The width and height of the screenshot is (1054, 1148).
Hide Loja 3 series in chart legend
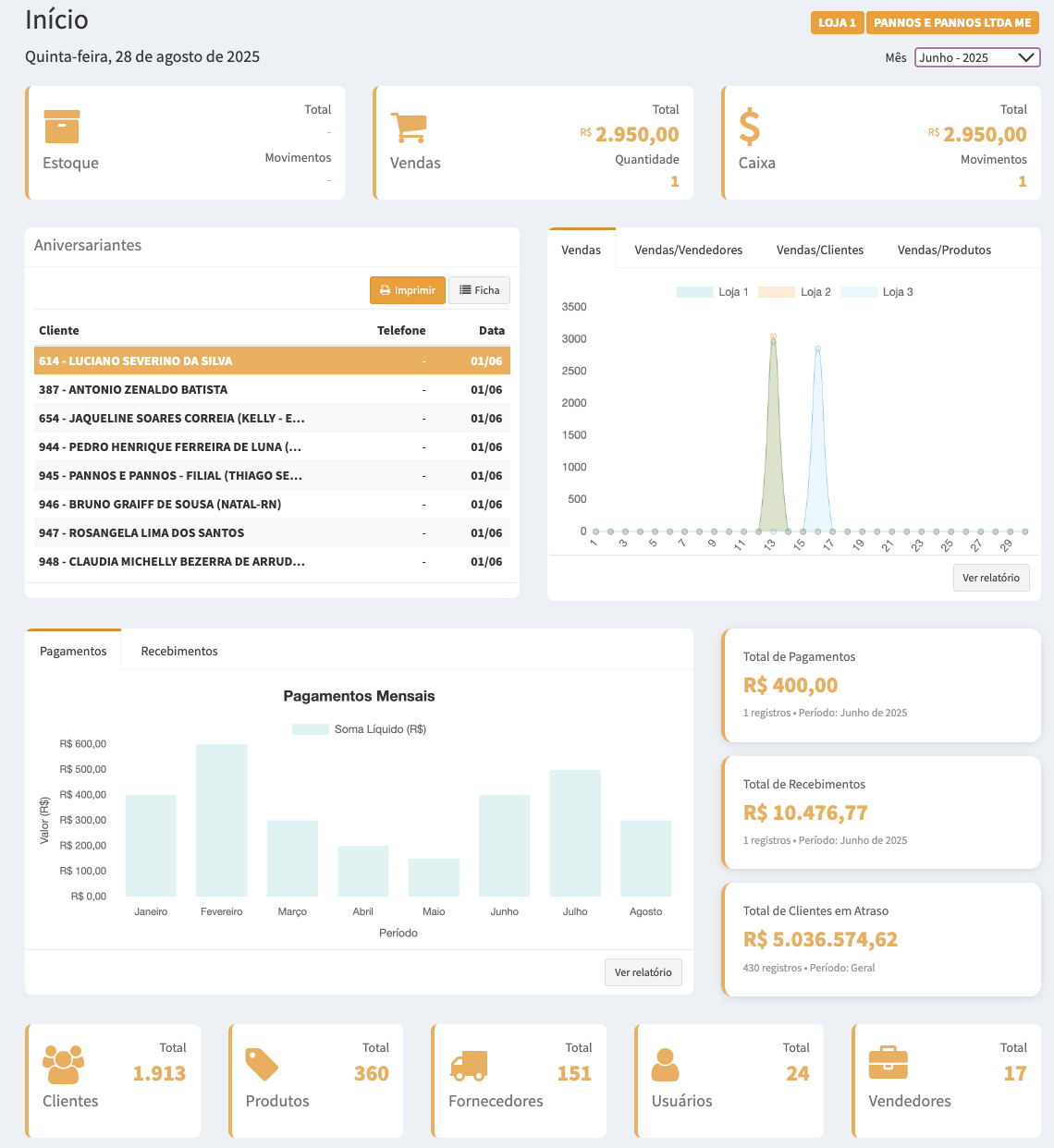(x=877, y=292)
